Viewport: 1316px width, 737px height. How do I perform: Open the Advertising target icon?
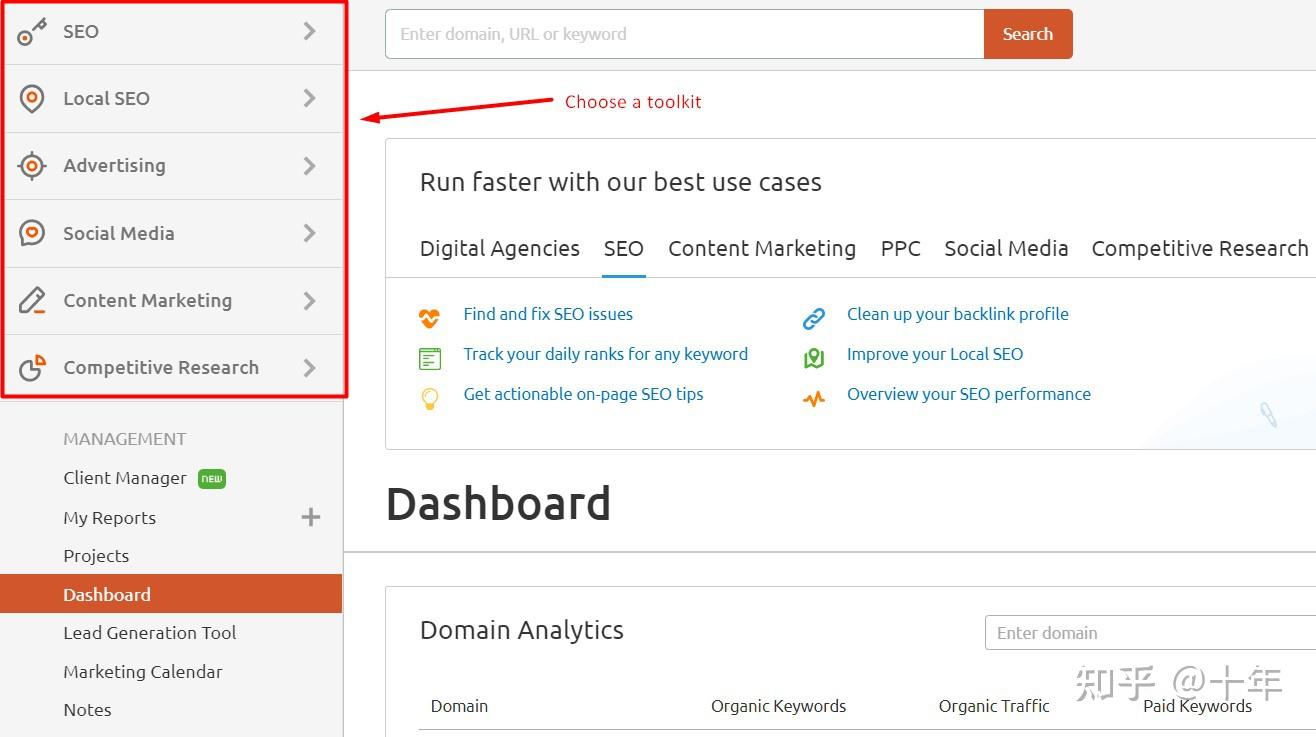click(x=31, y=166)
